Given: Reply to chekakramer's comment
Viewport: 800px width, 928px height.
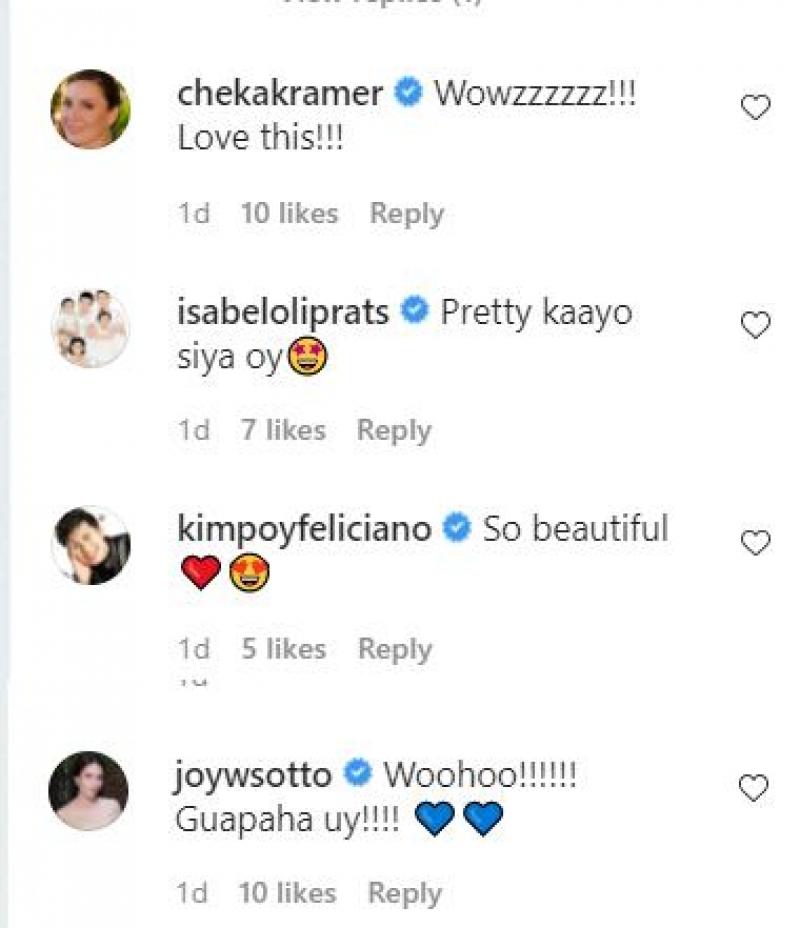Looking at the screenshot, I should (x=406, y=213).
